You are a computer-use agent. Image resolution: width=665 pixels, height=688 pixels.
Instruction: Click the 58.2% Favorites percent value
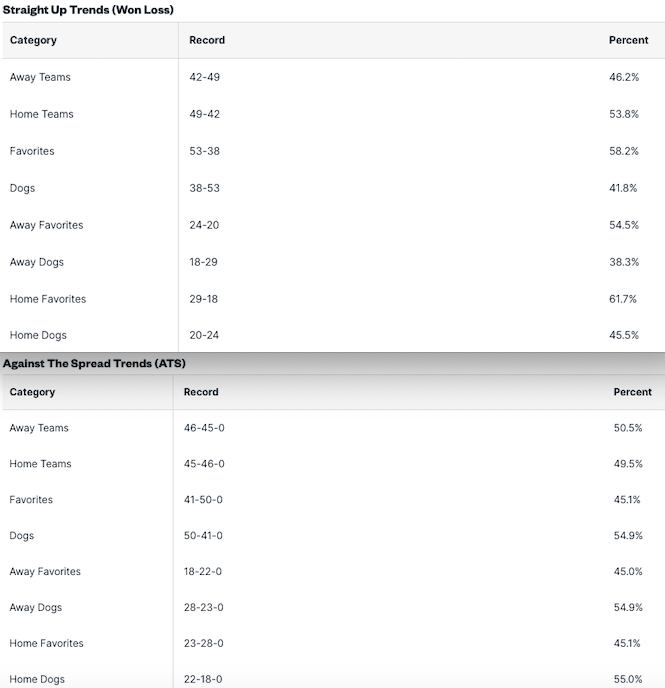[x=624, y=151]
